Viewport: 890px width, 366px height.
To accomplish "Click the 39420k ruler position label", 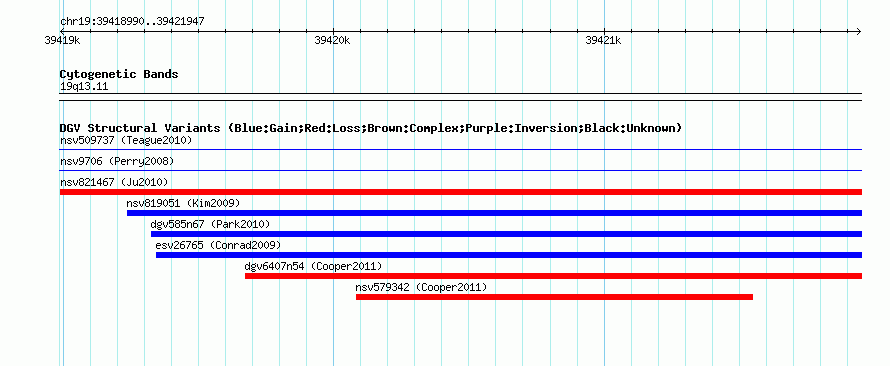I will pos(333,41).
